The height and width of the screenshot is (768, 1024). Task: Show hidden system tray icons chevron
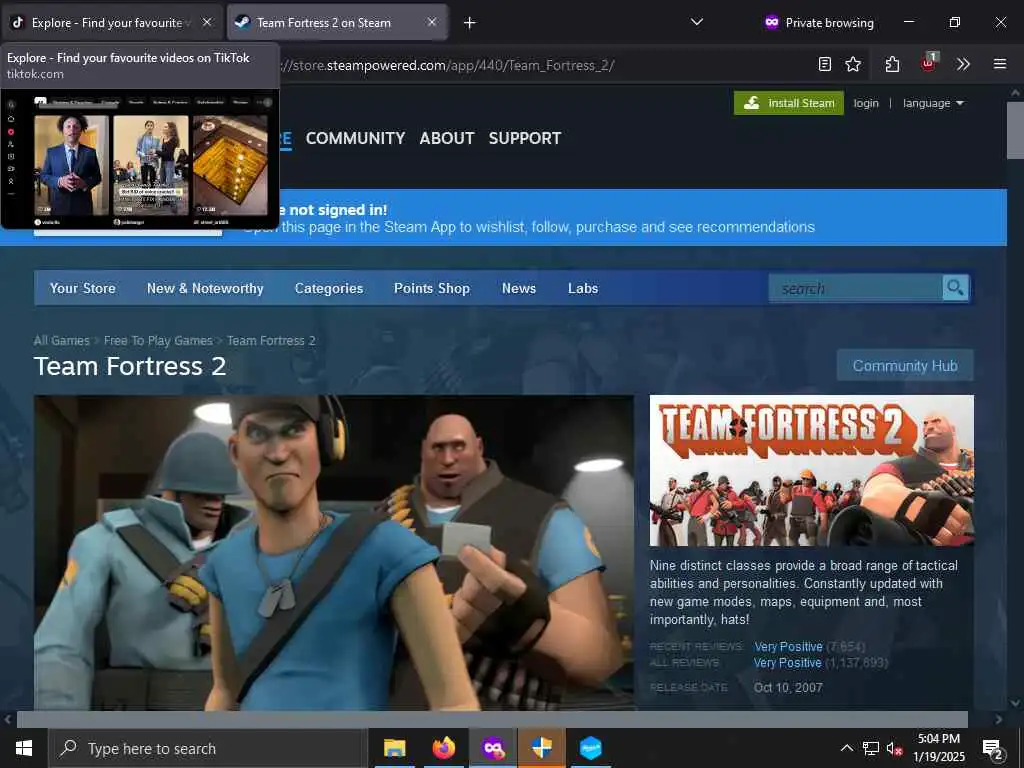pyautogui.click(x=846, y=748)
